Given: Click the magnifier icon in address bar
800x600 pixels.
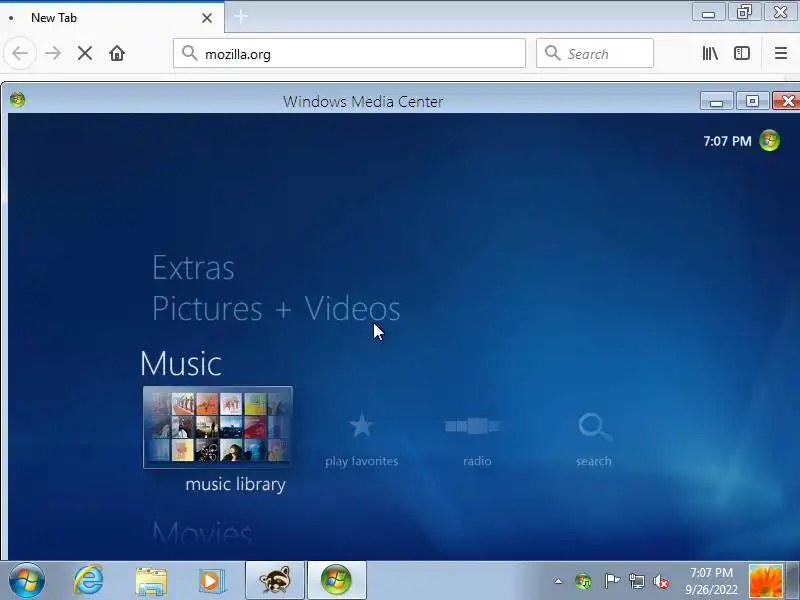Looking at the screenshot, I should (x=190, y=53).
